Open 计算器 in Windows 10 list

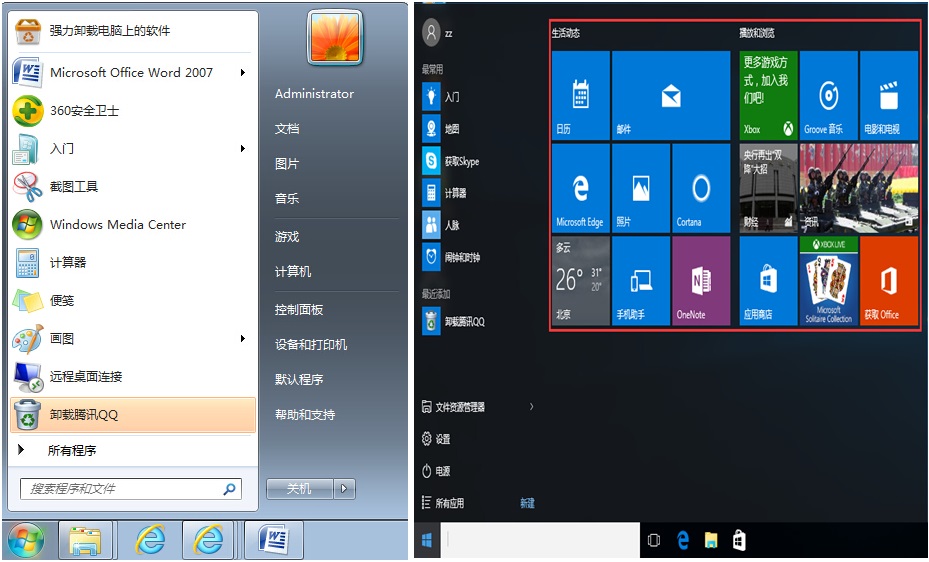444,193
